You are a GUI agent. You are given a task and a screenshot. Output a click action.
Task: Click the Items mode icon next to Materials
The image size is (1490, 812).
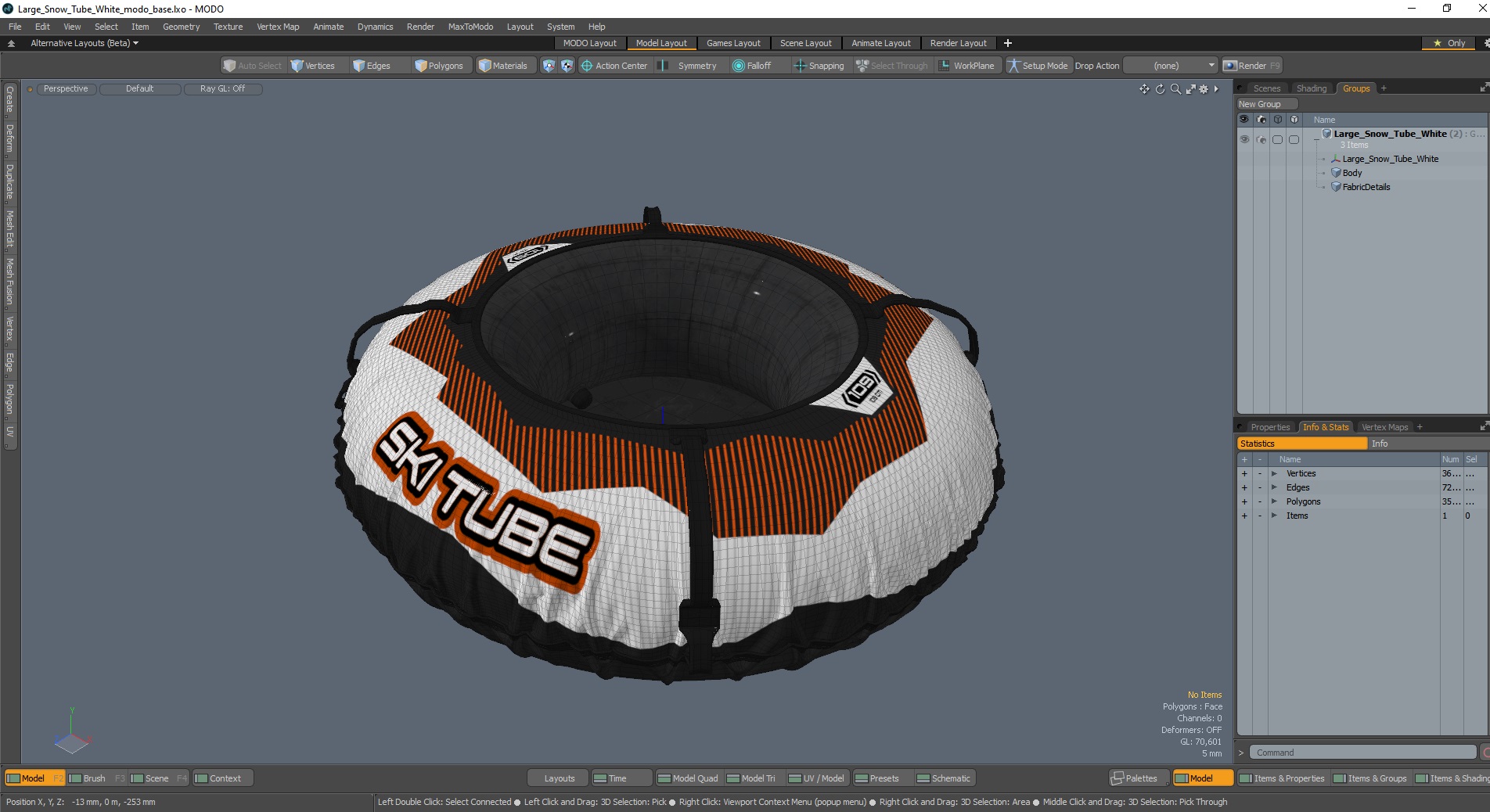point(549,66)
